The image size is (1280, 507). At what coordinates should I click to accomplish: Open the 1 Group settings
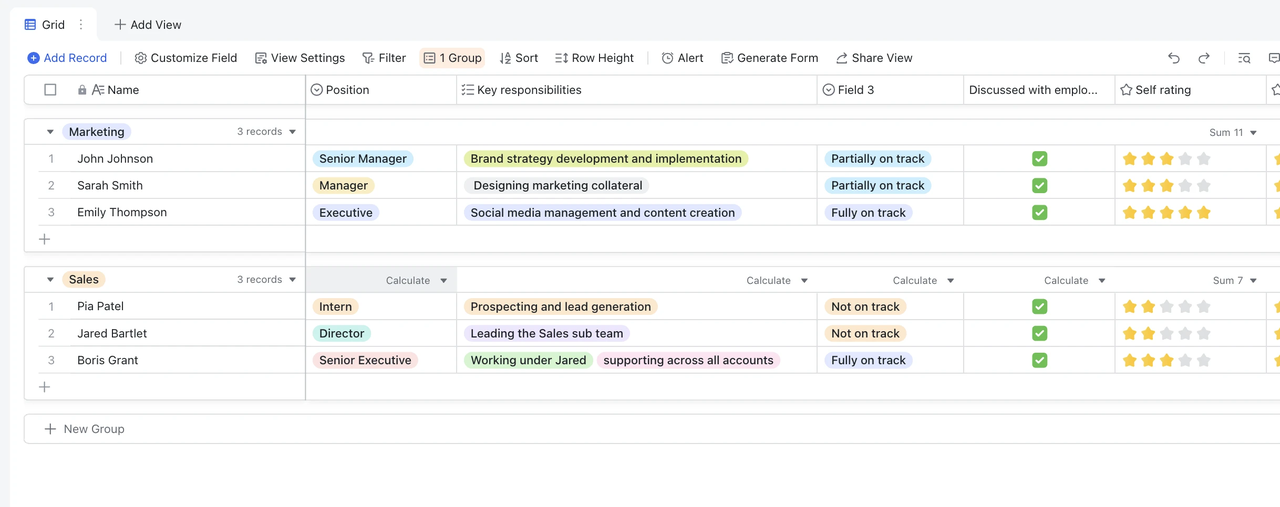(453, 58)
